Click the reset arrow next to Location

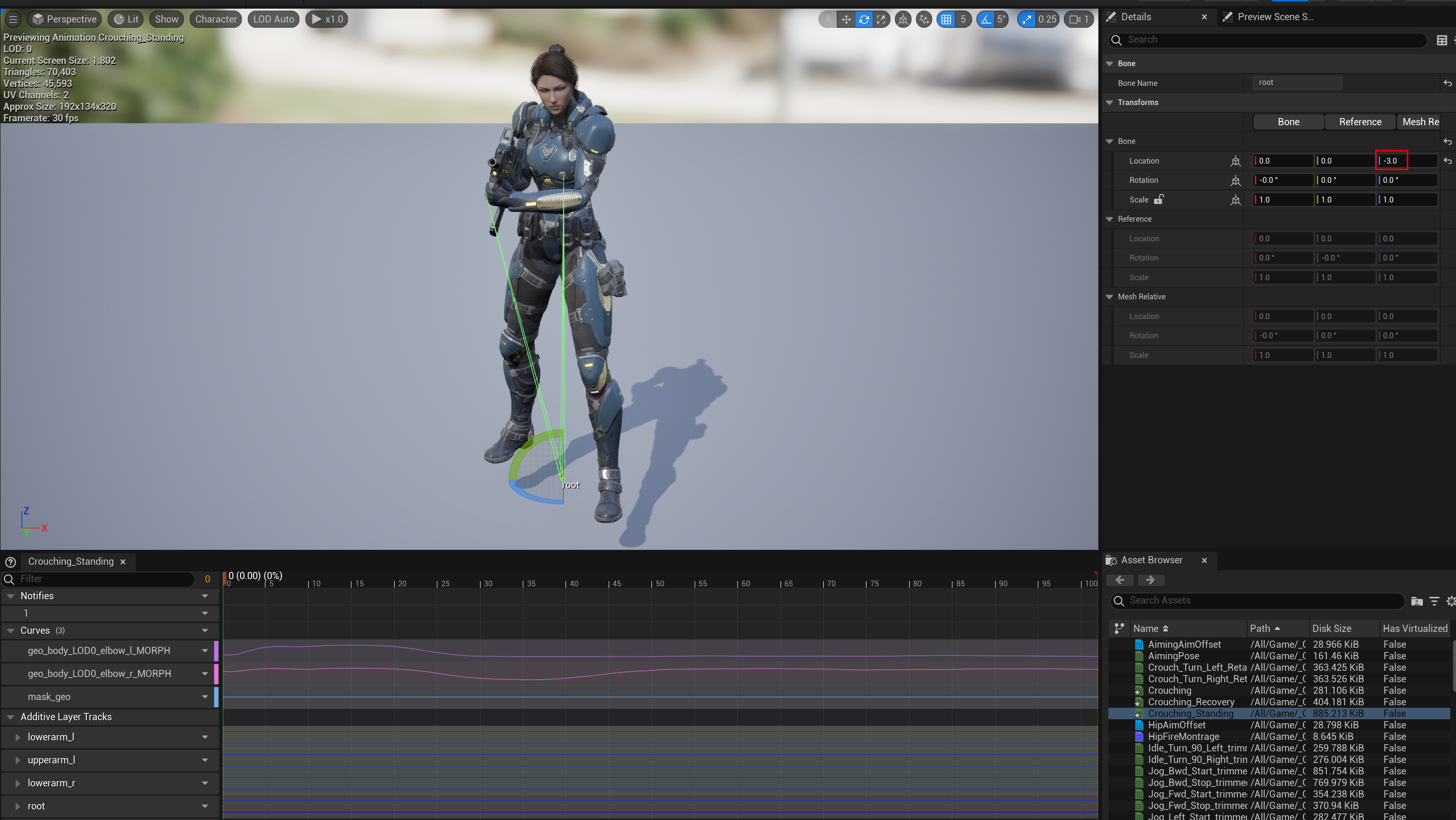[x=1447, y=161]
